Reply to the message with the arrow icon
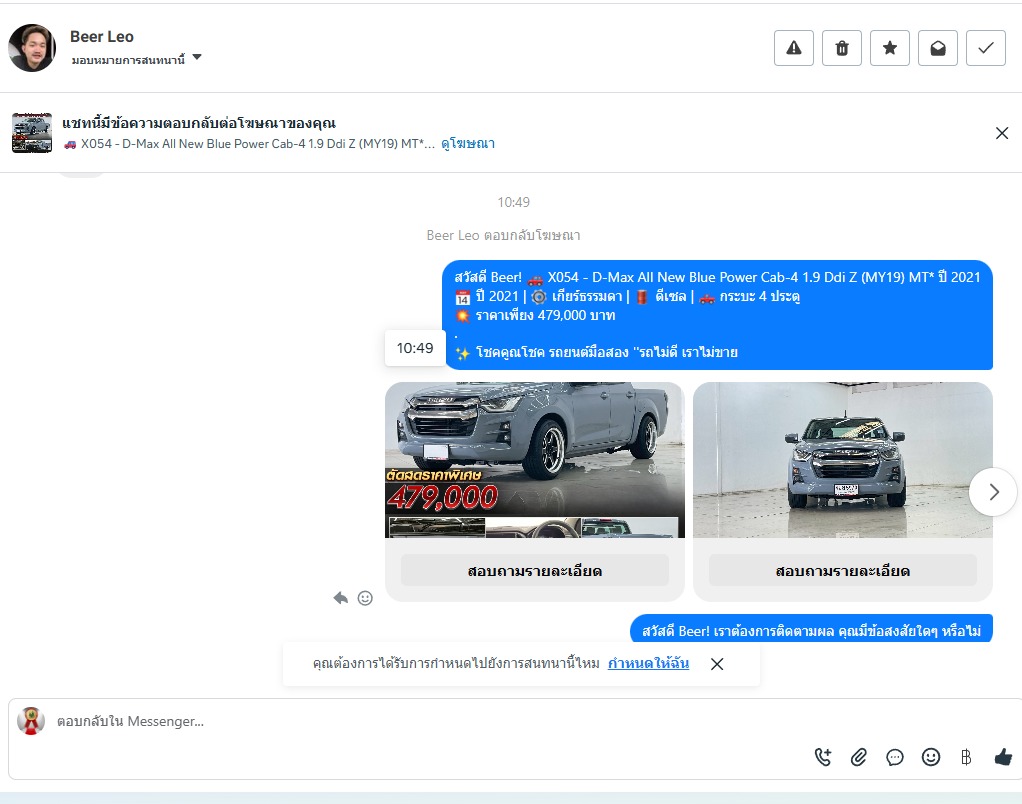 (340, 597)
